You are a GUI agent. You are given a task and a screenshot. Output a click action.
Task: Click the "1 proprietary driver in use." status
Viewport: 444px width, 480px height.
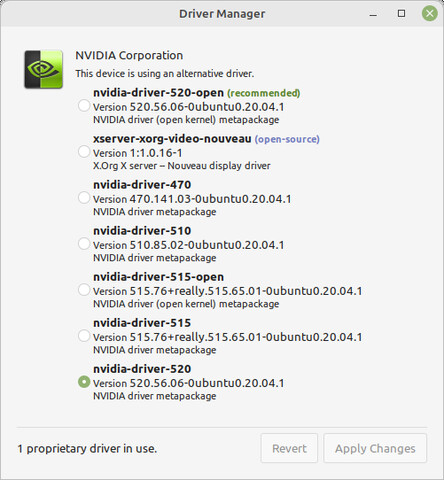(87, 449)
